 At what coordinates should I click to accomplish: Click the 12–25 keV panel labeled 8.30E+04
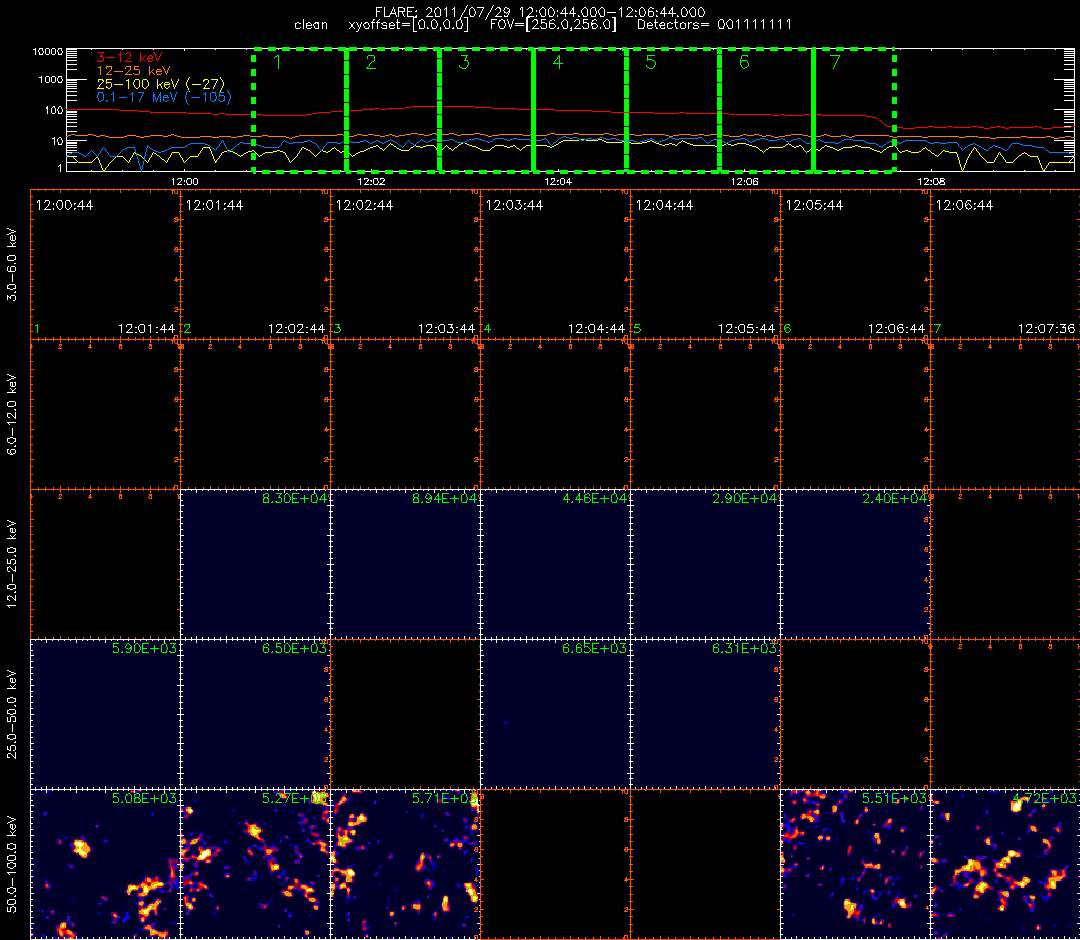[x=256, y=564]
